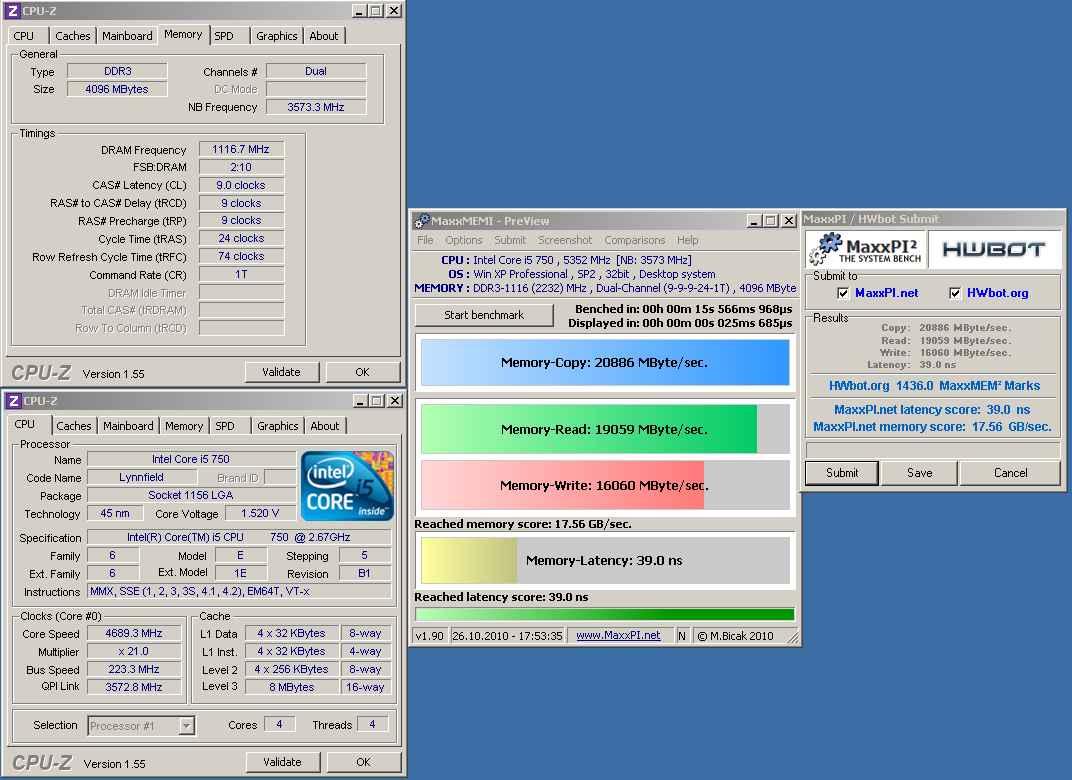Select Caches tab in the lower CPU-Z window
1072x780 pixels.
[x=74, y=426]
